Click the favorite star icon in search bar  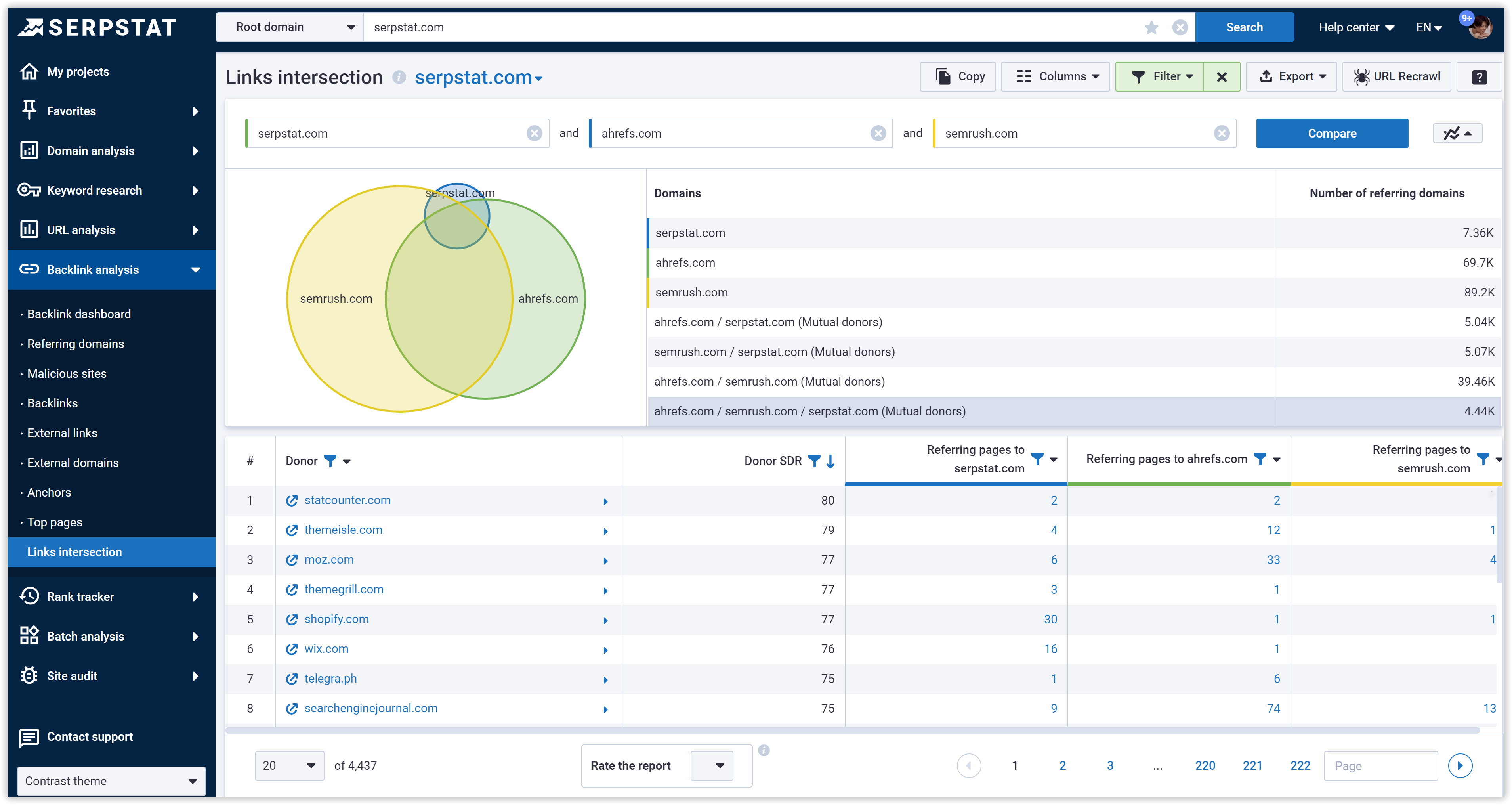[1151, 28]
